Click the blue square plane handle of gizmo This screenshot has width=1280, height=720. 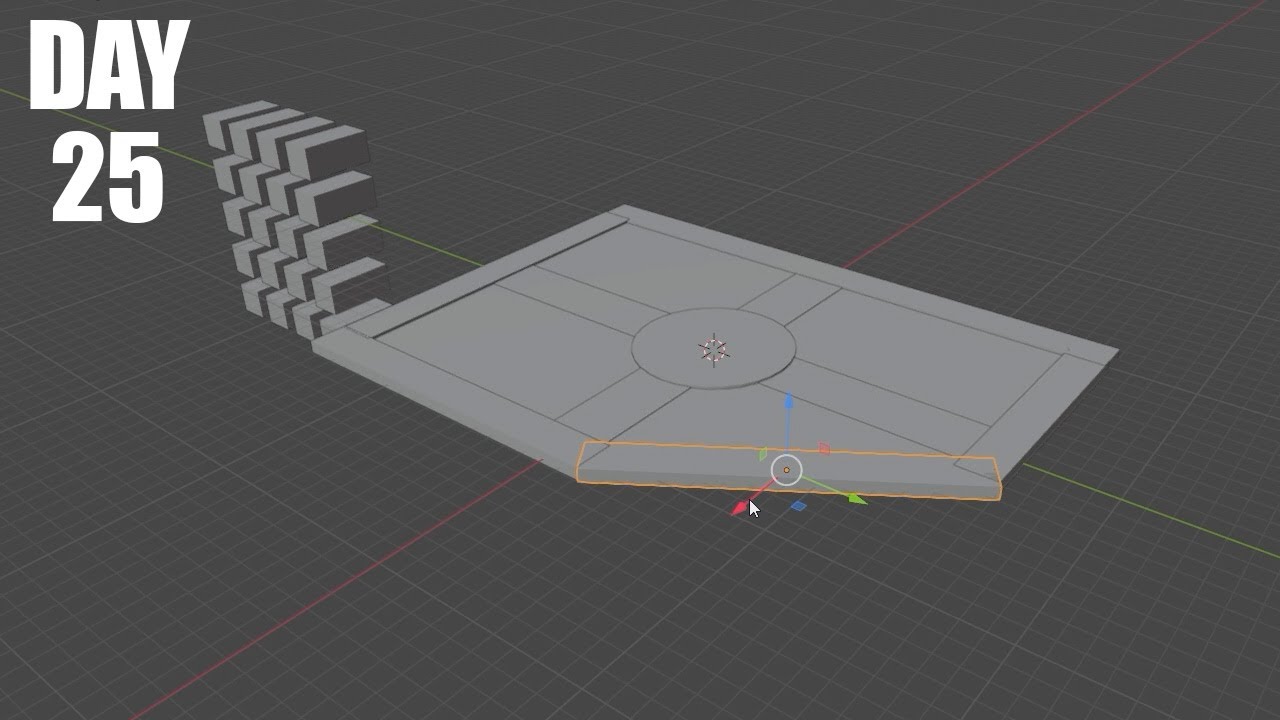[798, 506]
